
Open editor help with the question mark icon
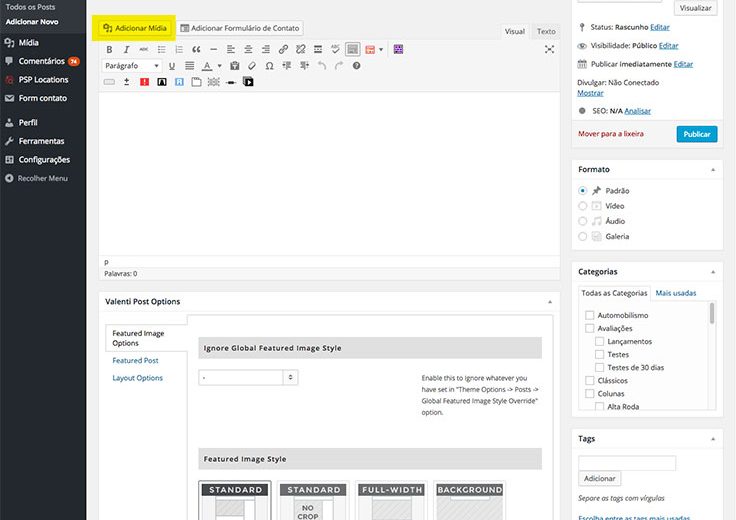[356, 66]
